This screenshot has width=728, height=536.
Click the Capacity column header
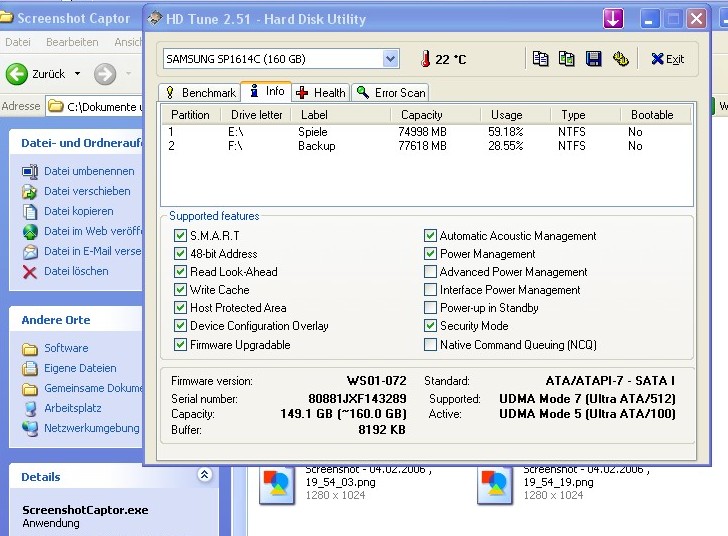[x=422, y=115]
